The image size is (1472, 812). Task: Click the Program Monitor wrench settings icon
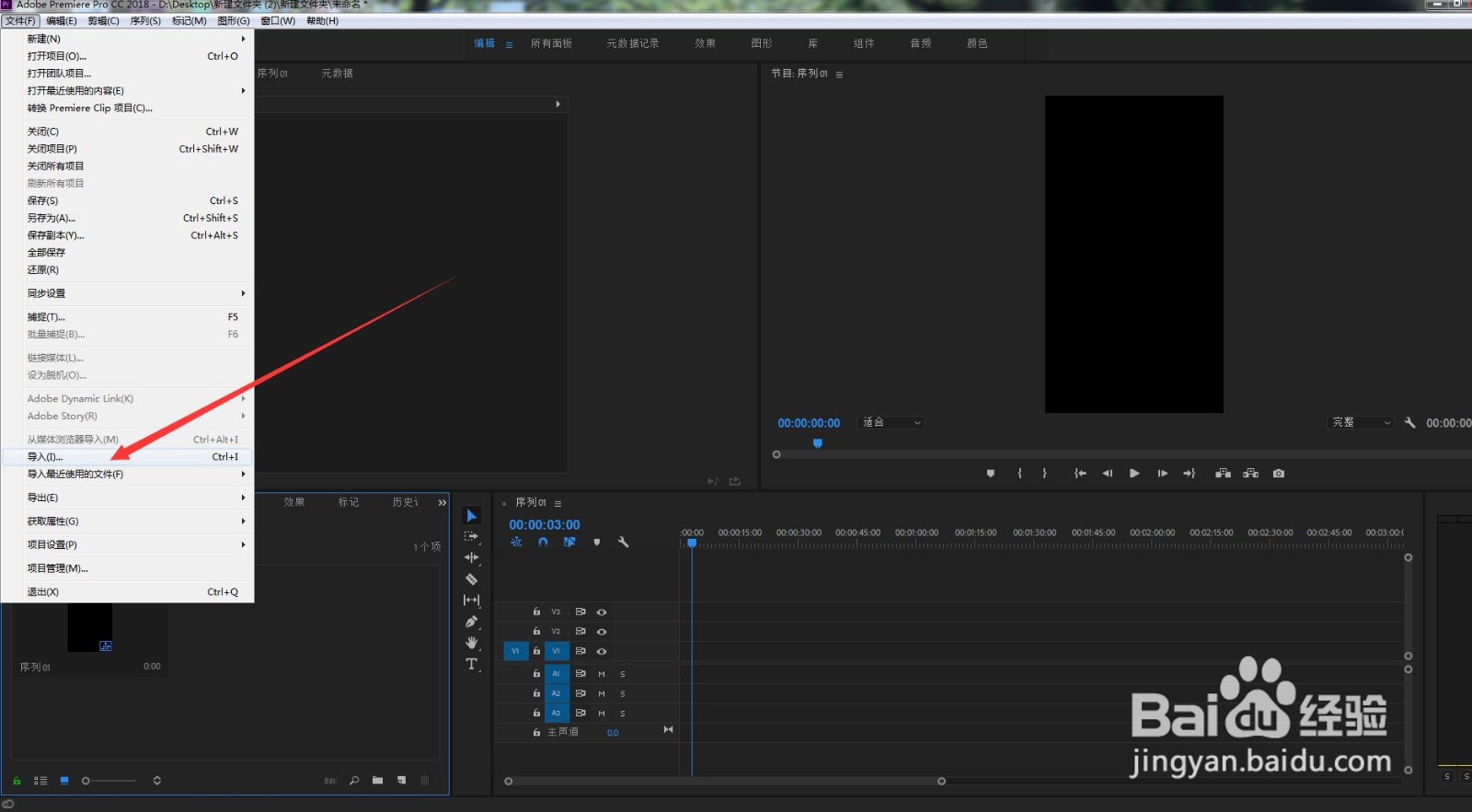click(1409, 423)
